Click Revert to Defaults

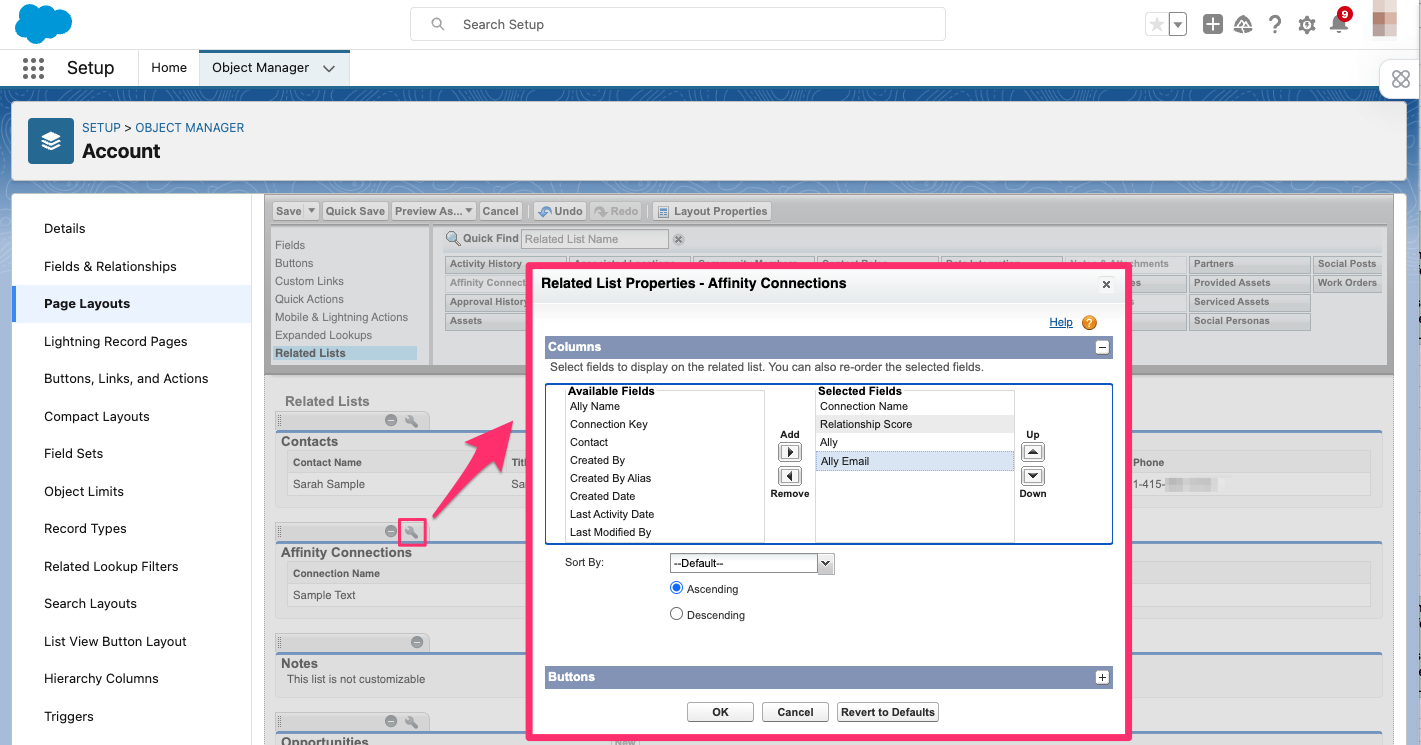[887, 711]
